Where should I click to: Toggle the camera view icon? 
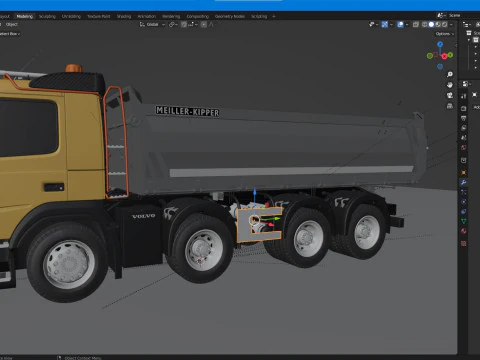[x=450, y=95]
